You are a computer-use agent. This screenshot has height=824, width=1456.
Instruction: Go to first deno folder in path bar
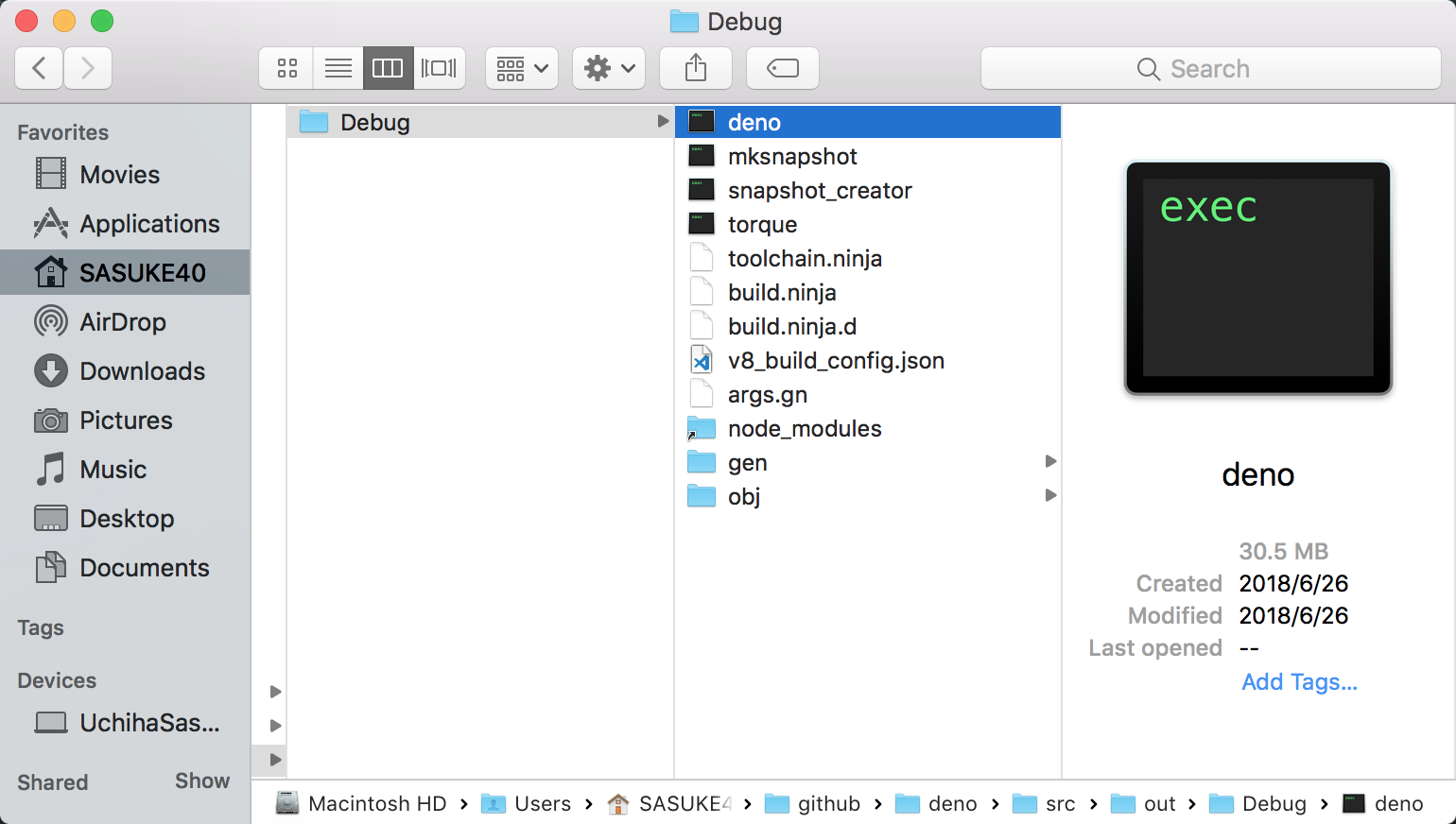click(936, 803)
